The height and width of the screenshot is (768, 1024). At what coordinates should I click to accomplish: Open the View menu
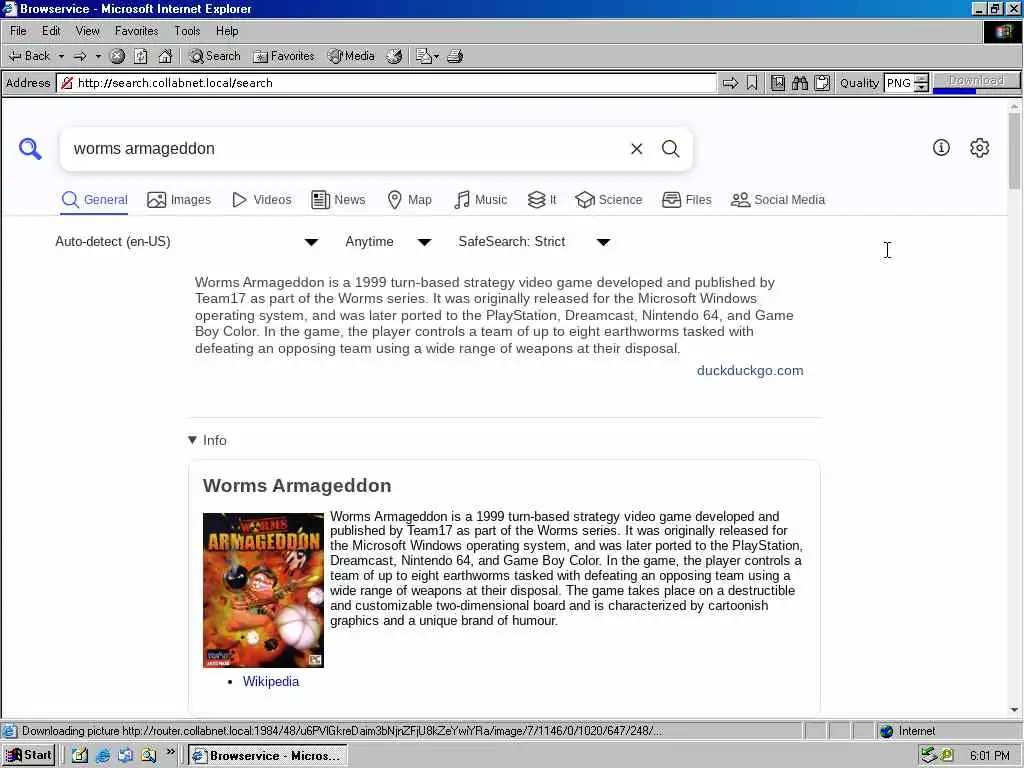pyautogui.click(x=88, y=31)
